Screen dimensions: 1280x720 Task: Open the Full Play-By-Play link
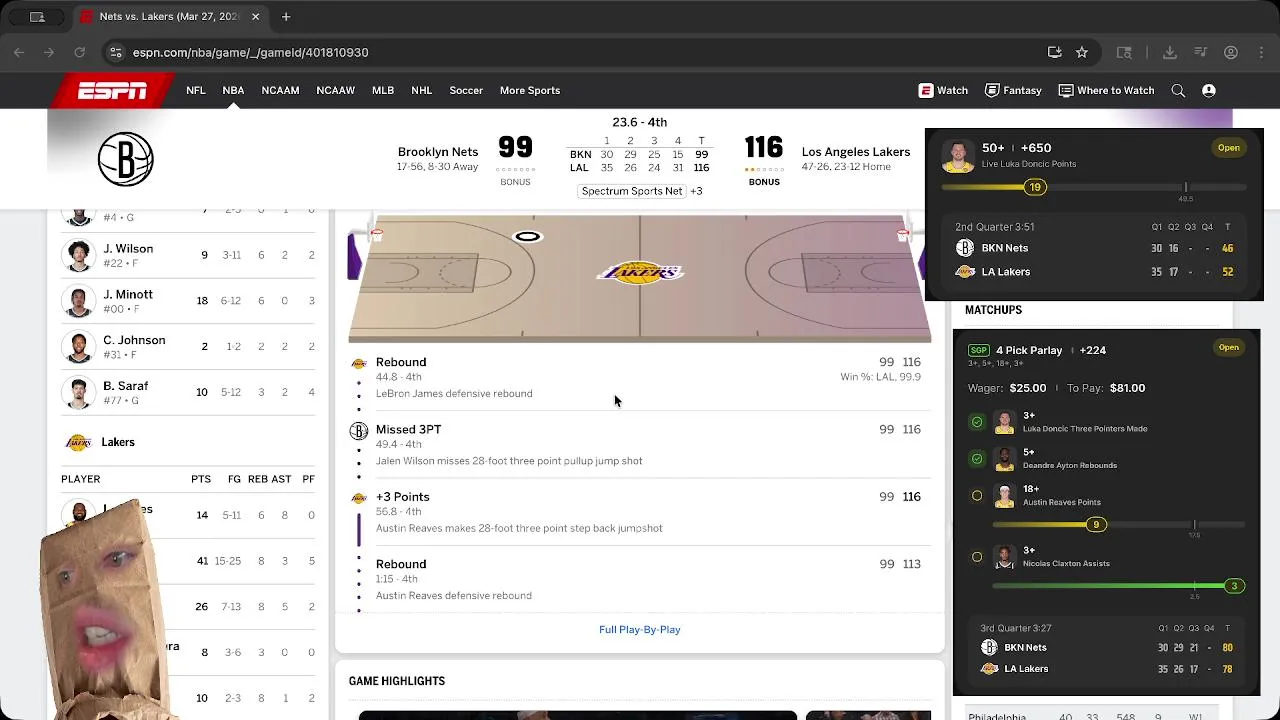point(640,630)
